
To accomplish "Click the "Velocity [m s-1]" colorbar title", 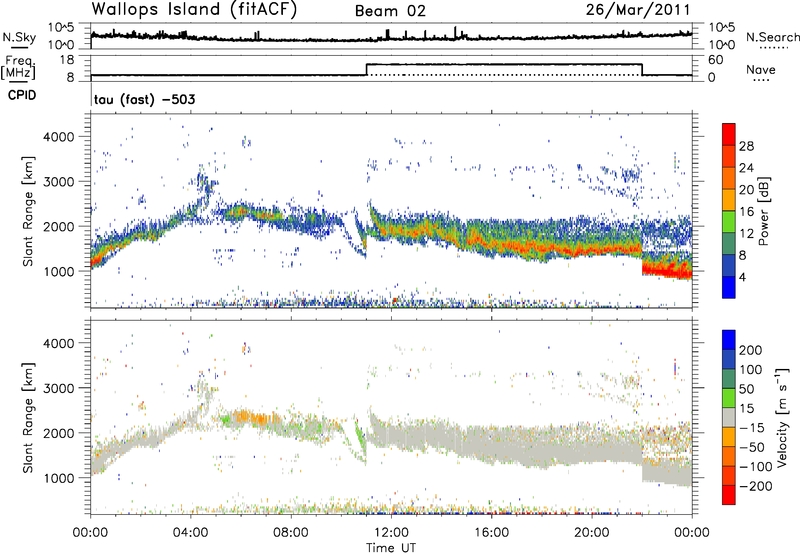I will coord(782,417).
